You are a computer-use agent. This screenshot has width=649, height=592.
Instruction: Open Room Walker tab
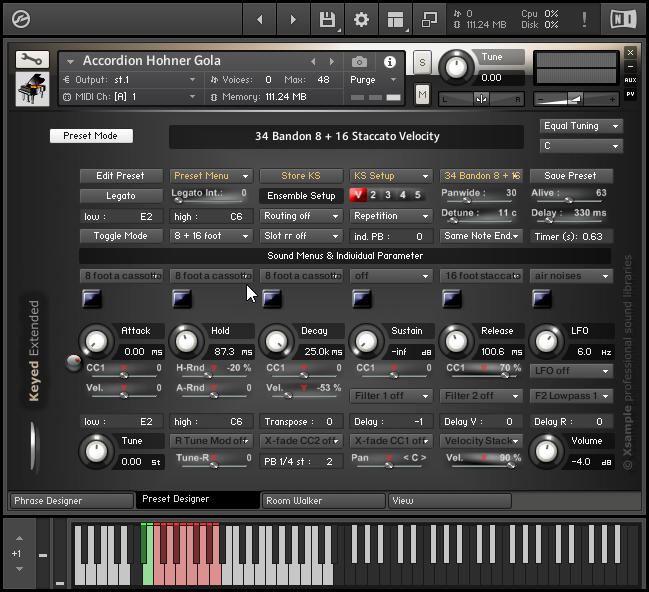tap(324, 501)
